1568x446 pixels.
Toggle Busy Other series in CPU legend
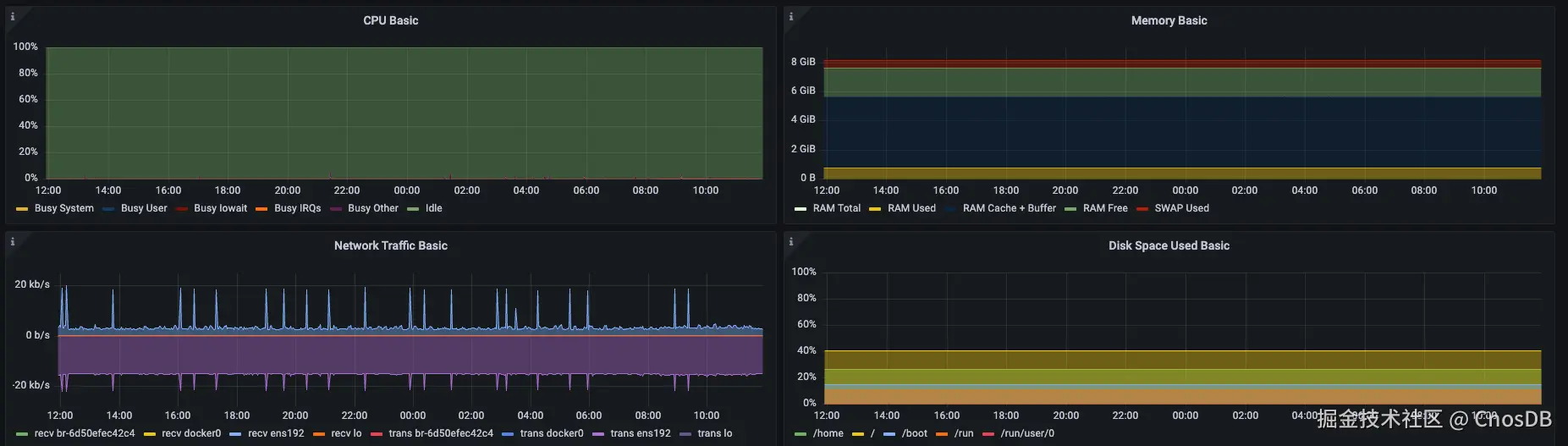coord(373,208)
